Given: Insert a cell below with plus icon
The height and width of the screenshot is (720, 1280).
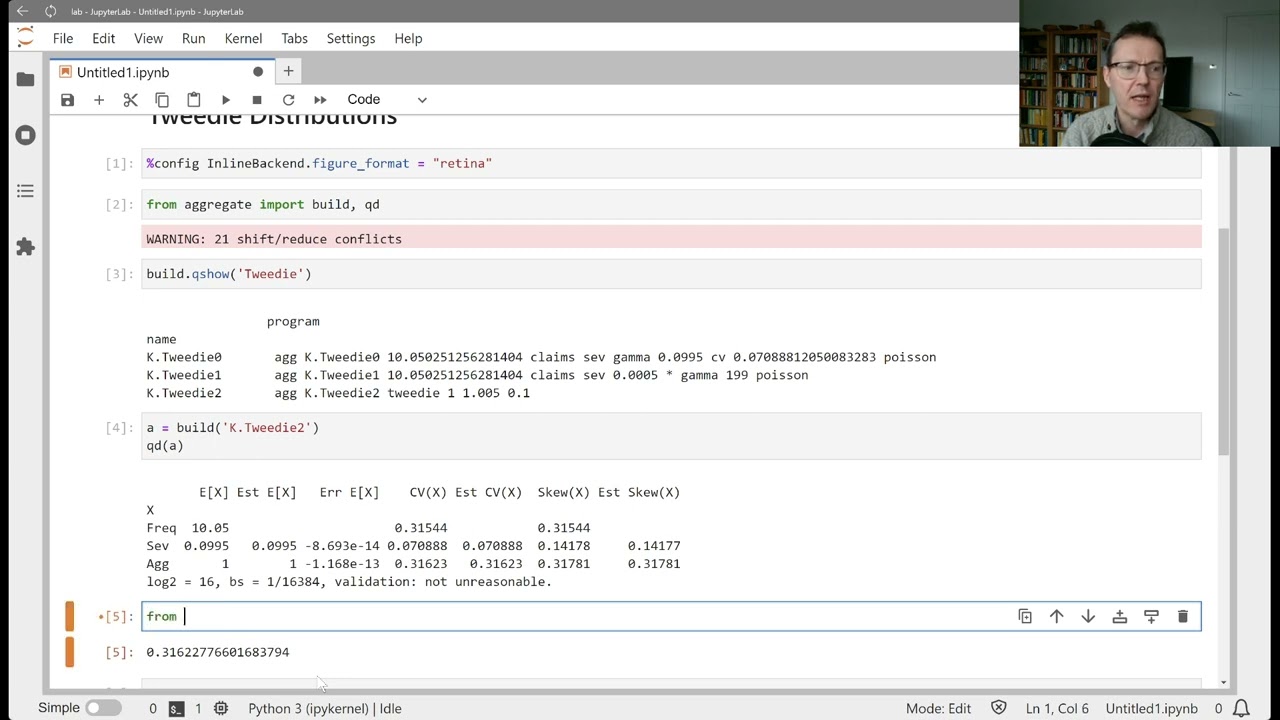Looking at the screenshot, I should point(99,100).
